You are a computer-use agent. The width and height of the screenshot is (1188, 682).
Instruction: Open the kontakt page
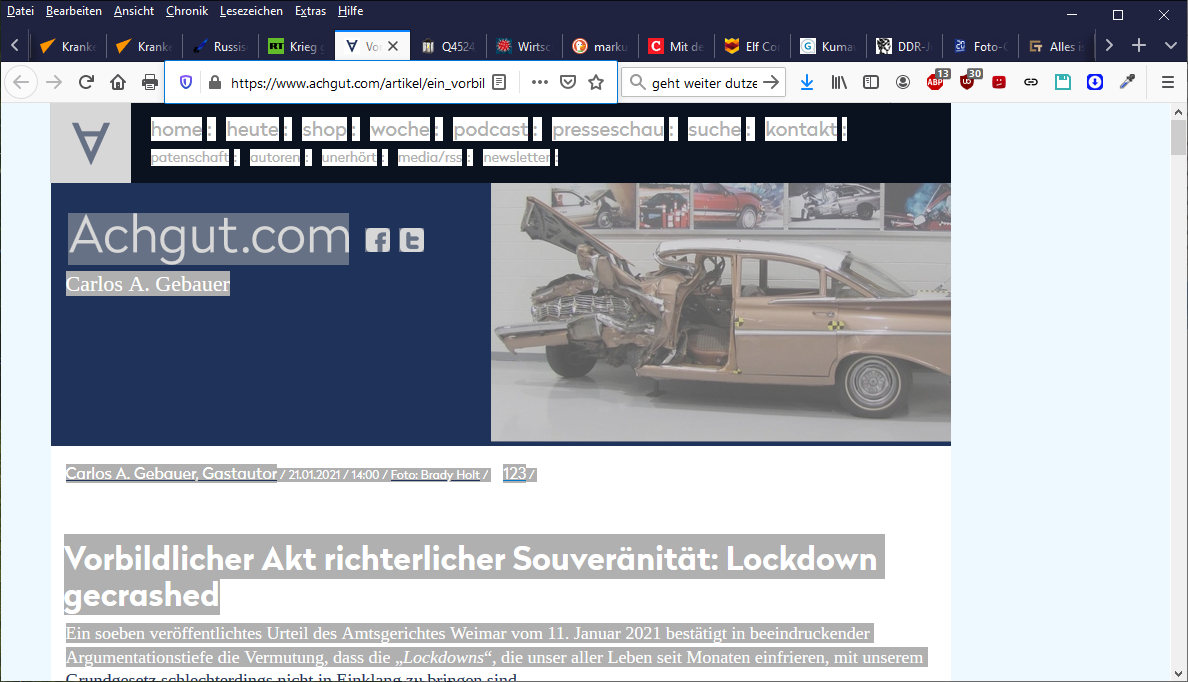[x=801, y=130]
